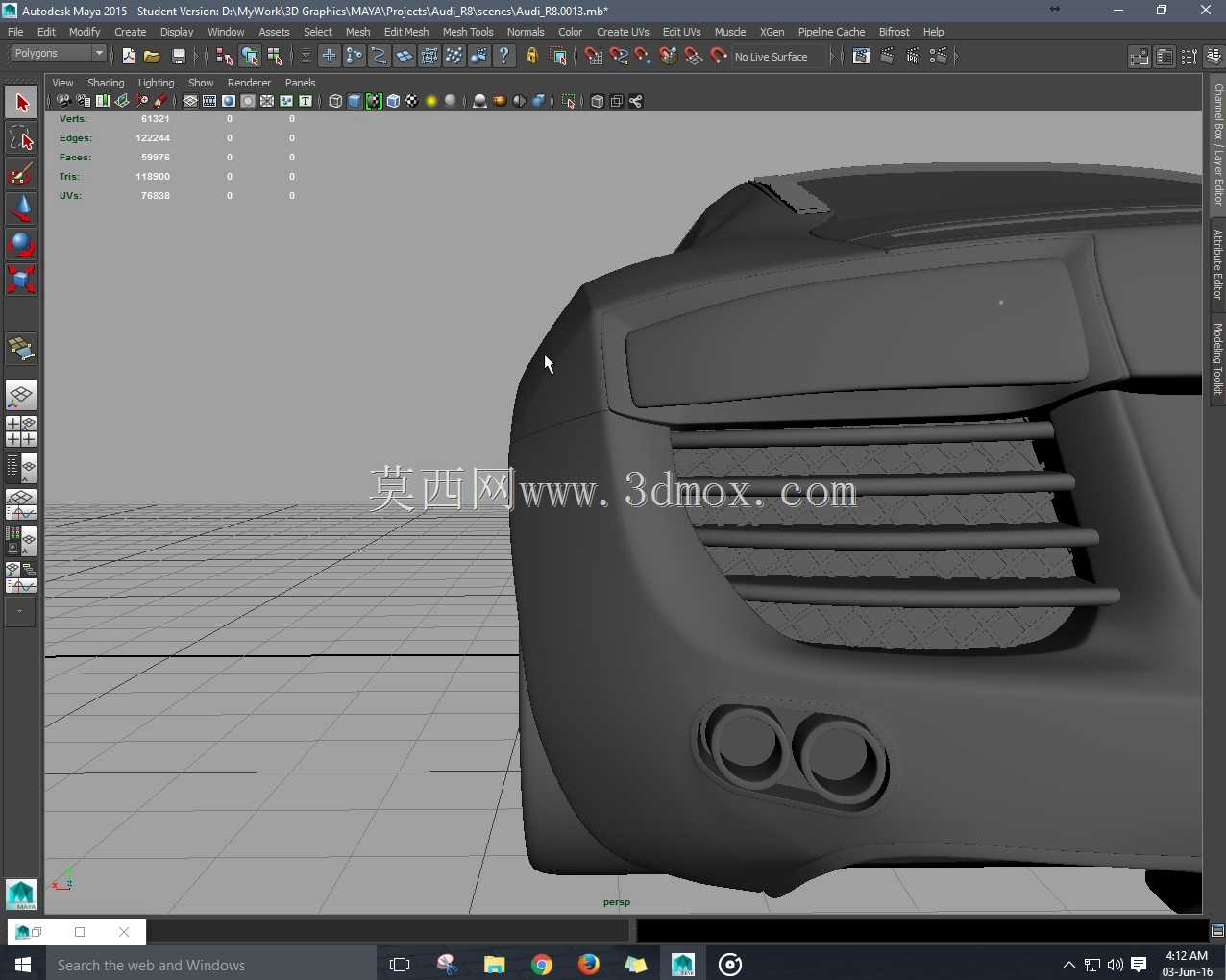Toggle snap to curves magnet
1226x980 pixels.
(x=619, y=57)
